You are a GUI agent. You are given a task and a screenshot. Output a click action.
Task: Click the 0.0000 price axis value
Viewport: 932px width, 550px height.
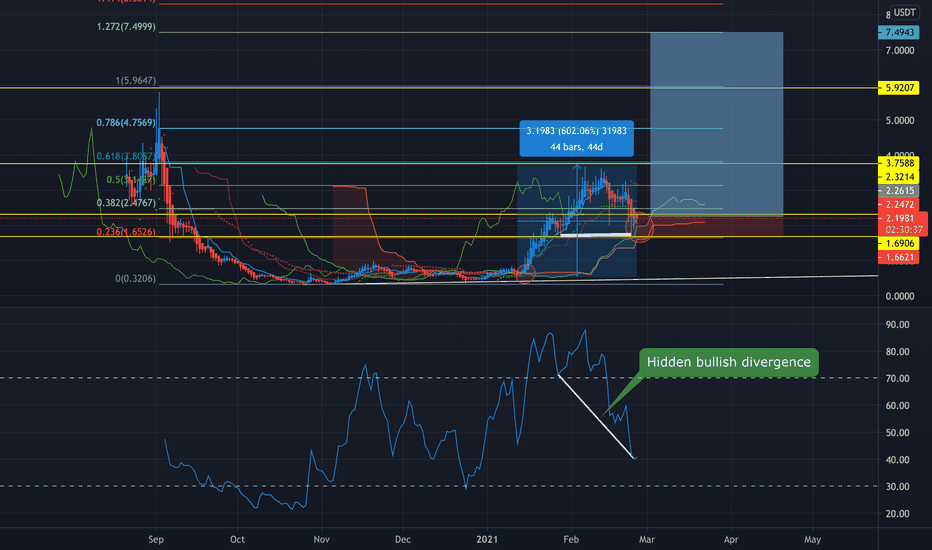pyautogui.click(x=900, y=296)
